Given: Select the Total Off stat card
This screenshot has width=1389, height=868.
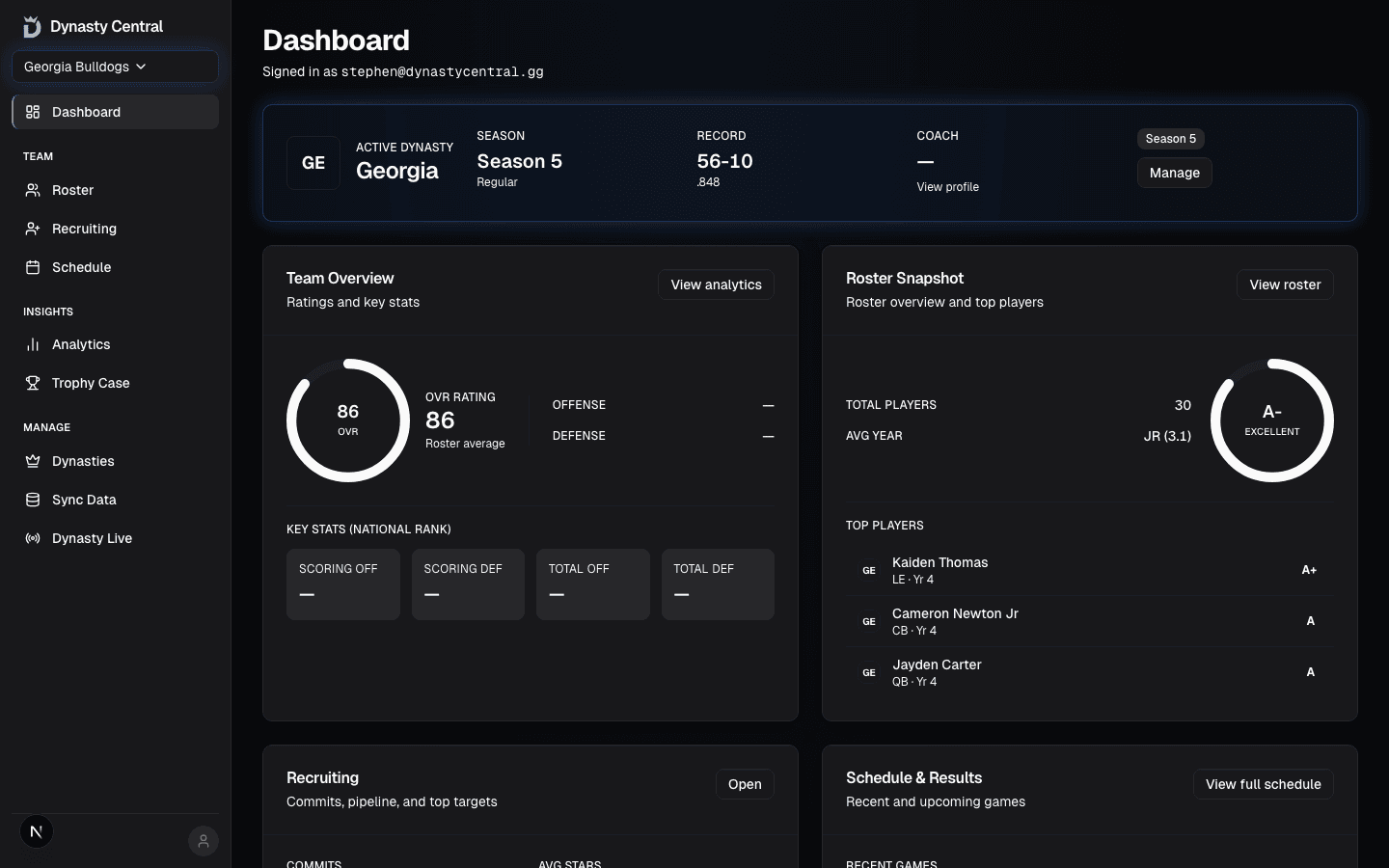Looking at the screenshot, I should (x=593, y=584).
